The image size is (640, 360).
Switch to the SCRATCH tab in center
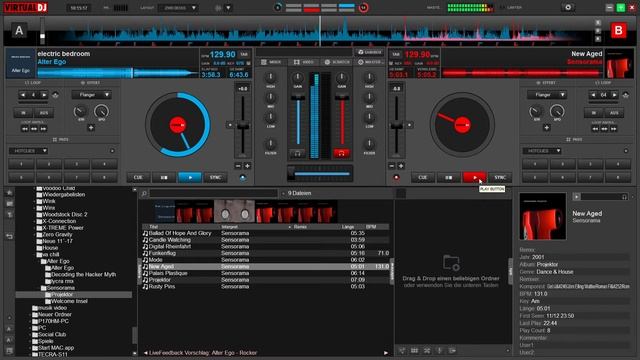point(337,62)
